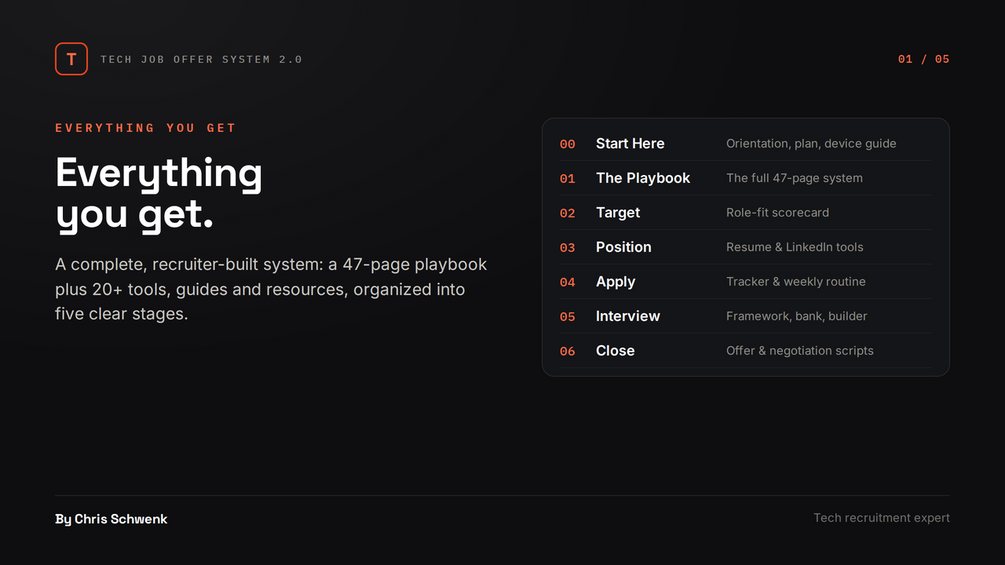Click the By Chris Schwenk byline
Viewport: 1005px width, 565px height.
[111, 519]
